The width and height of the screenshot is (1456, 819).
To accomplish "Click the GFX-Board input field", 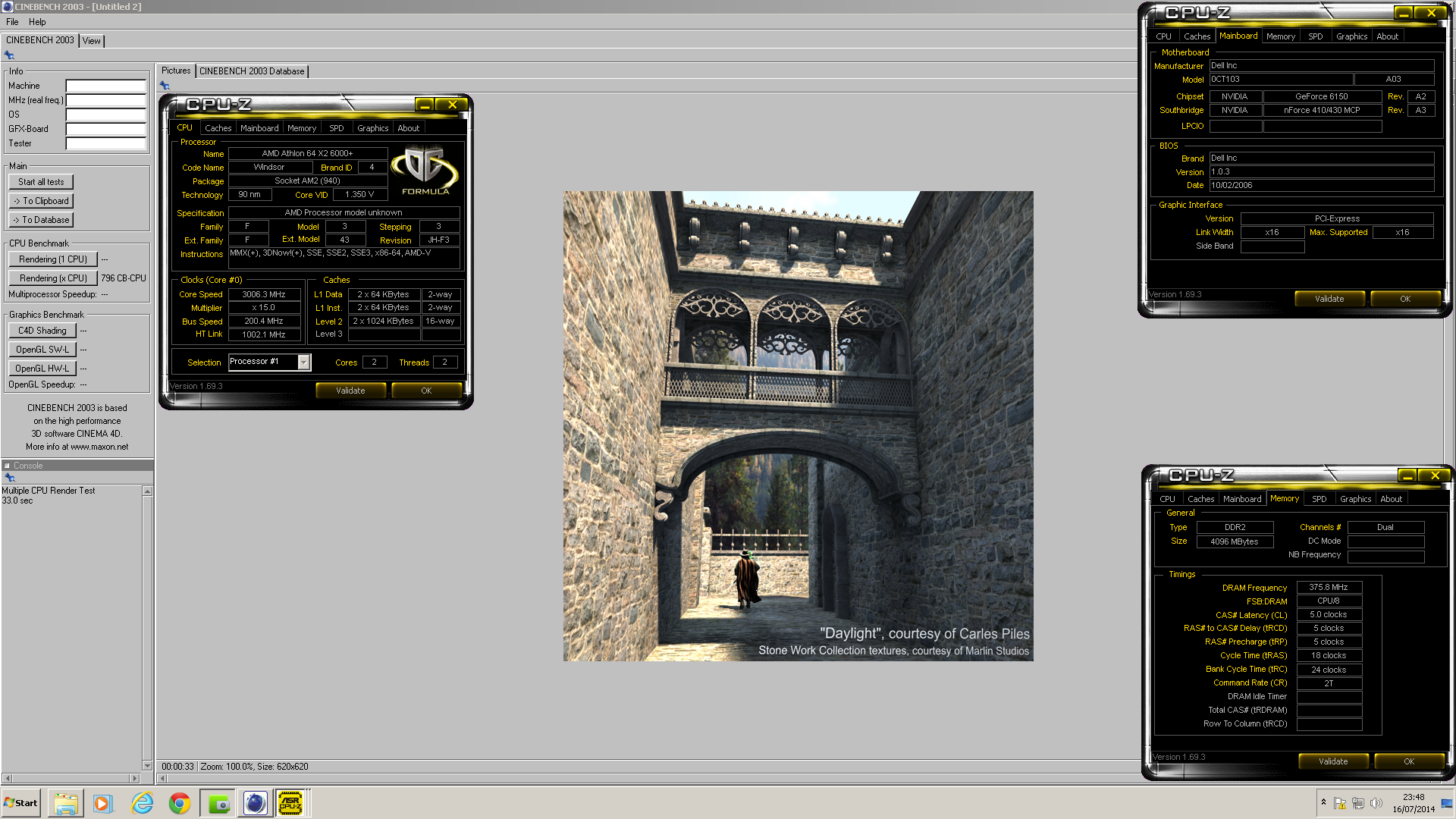I will click(x=105, y=129).
